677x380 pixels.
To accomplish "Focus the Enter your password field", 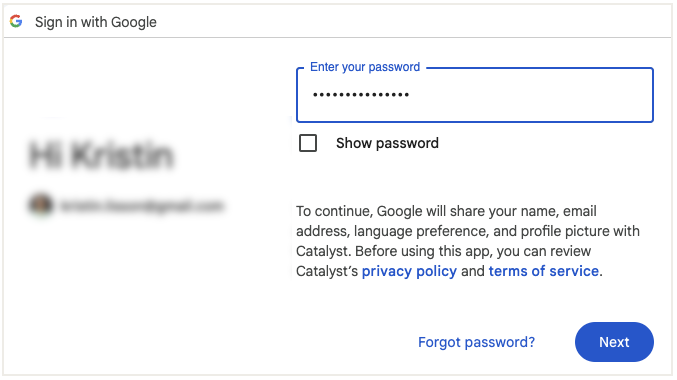I will [475, 95].
